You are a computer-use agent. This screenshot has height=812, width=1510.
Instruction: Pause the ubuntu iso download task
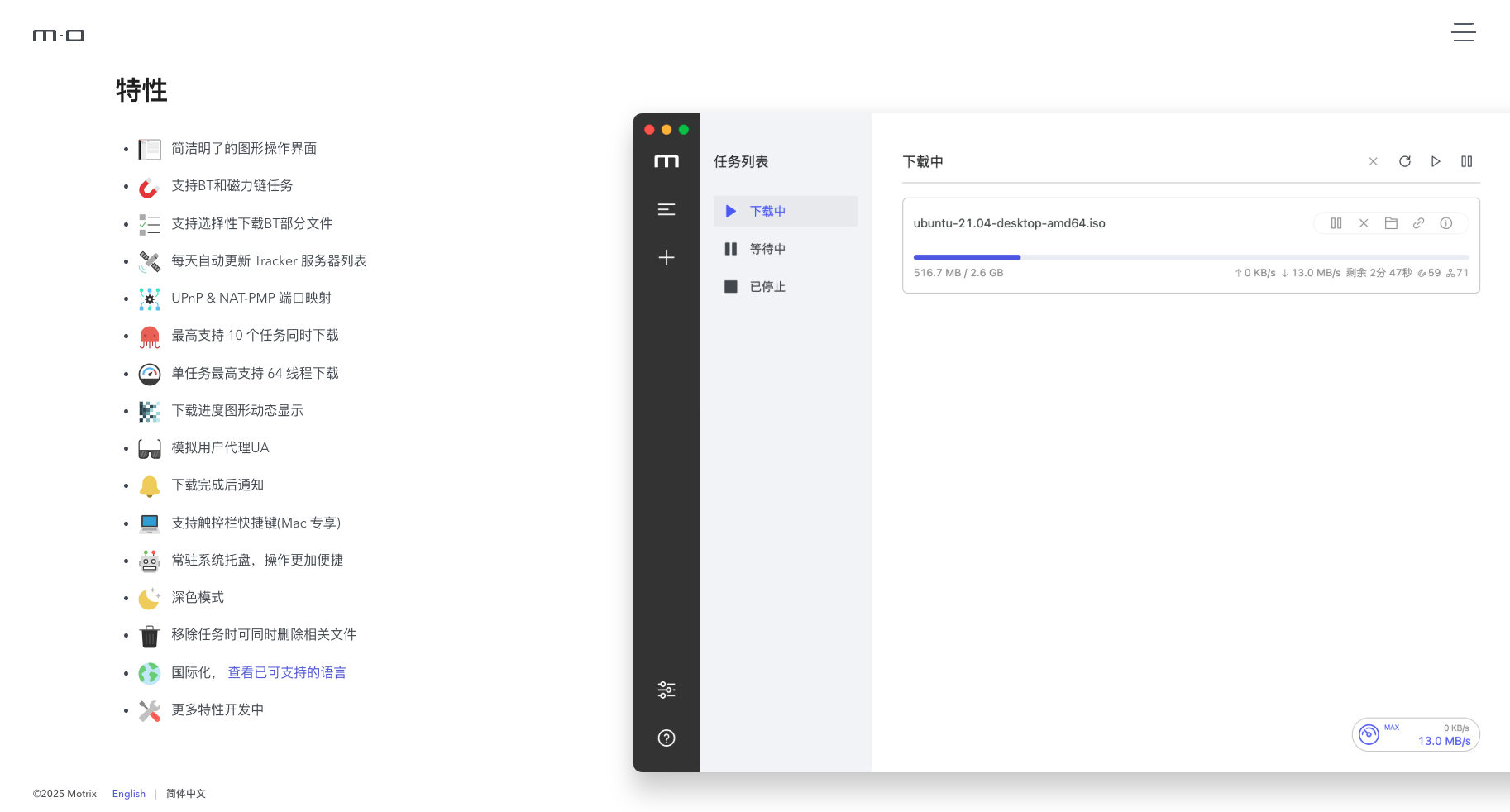pos(1336,223)
